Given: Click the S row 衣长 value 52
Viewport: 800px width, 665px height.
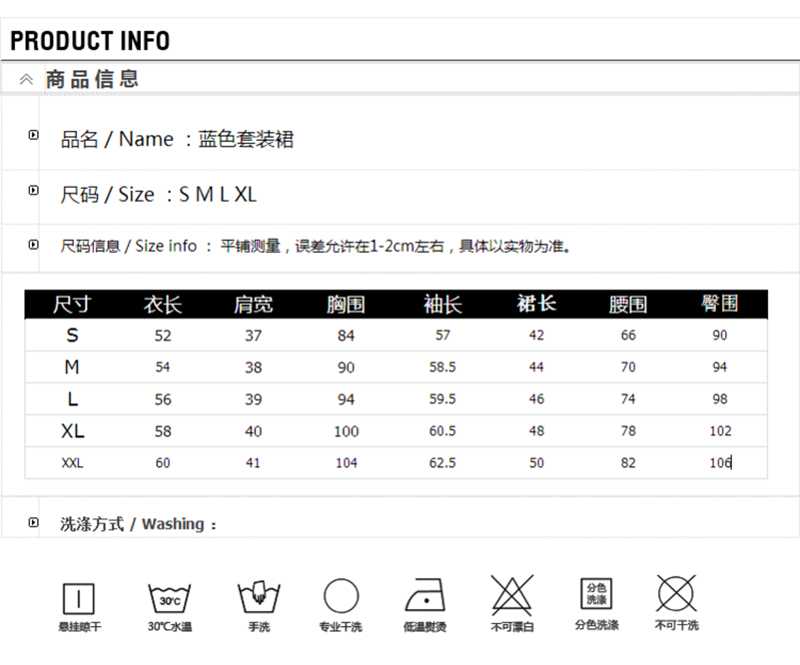Looking at the screenshot, I should coord(163,336).
